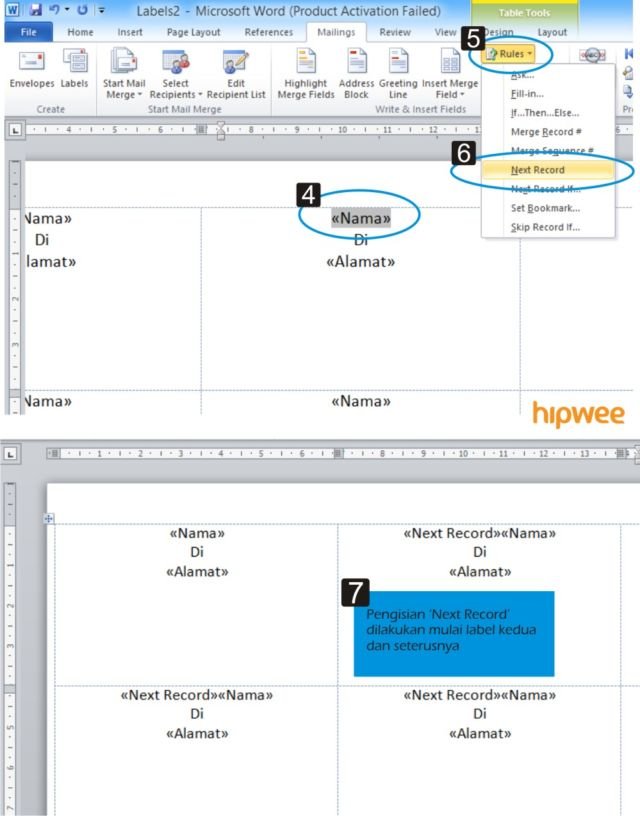640x816 pixels.
Task: Click the «Nama» field in upper document's second row
Action: [361, 402]
